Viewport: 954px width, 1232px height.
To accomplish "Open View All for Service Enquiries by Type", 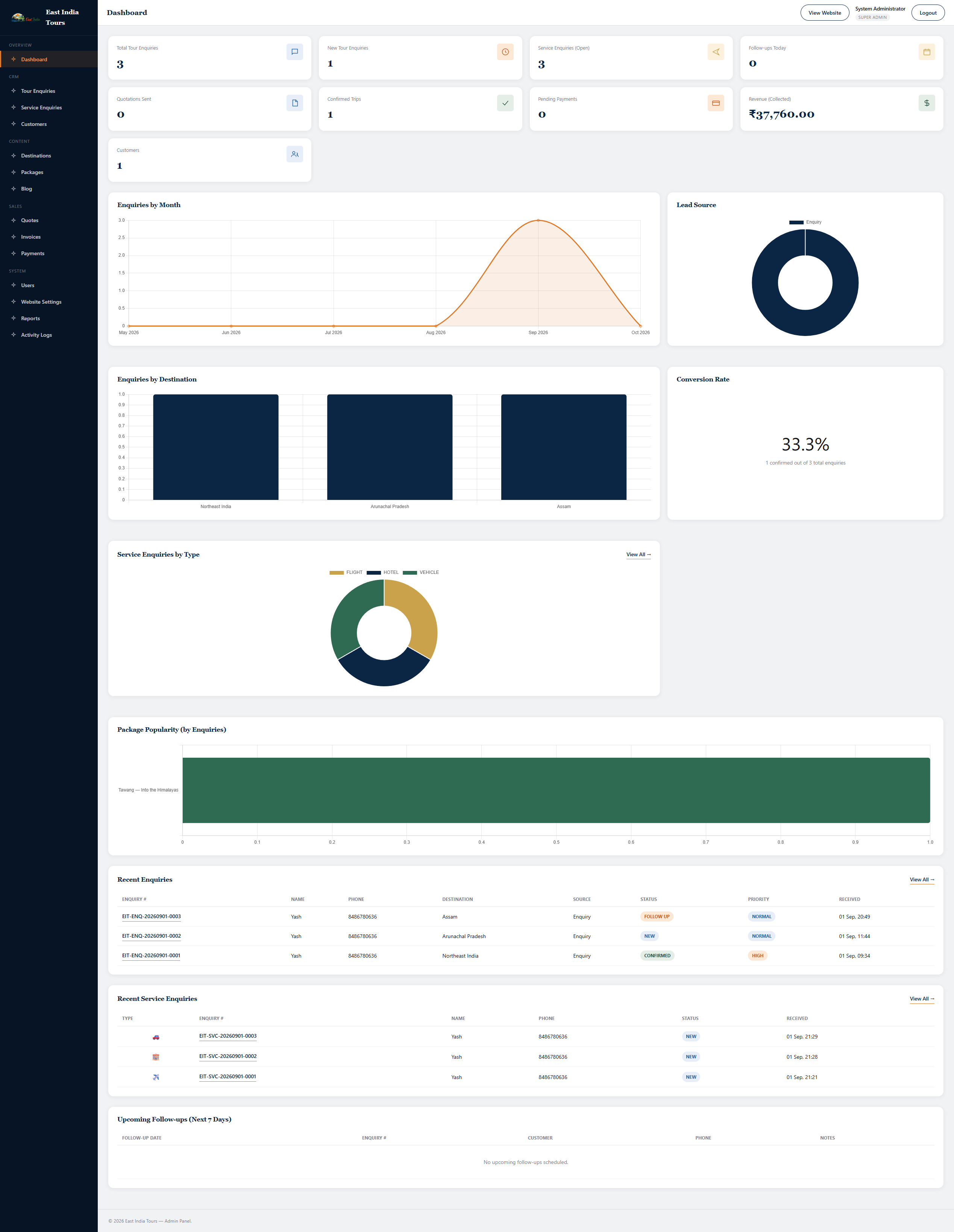I will pyautogui.click(x=639, y=554).
